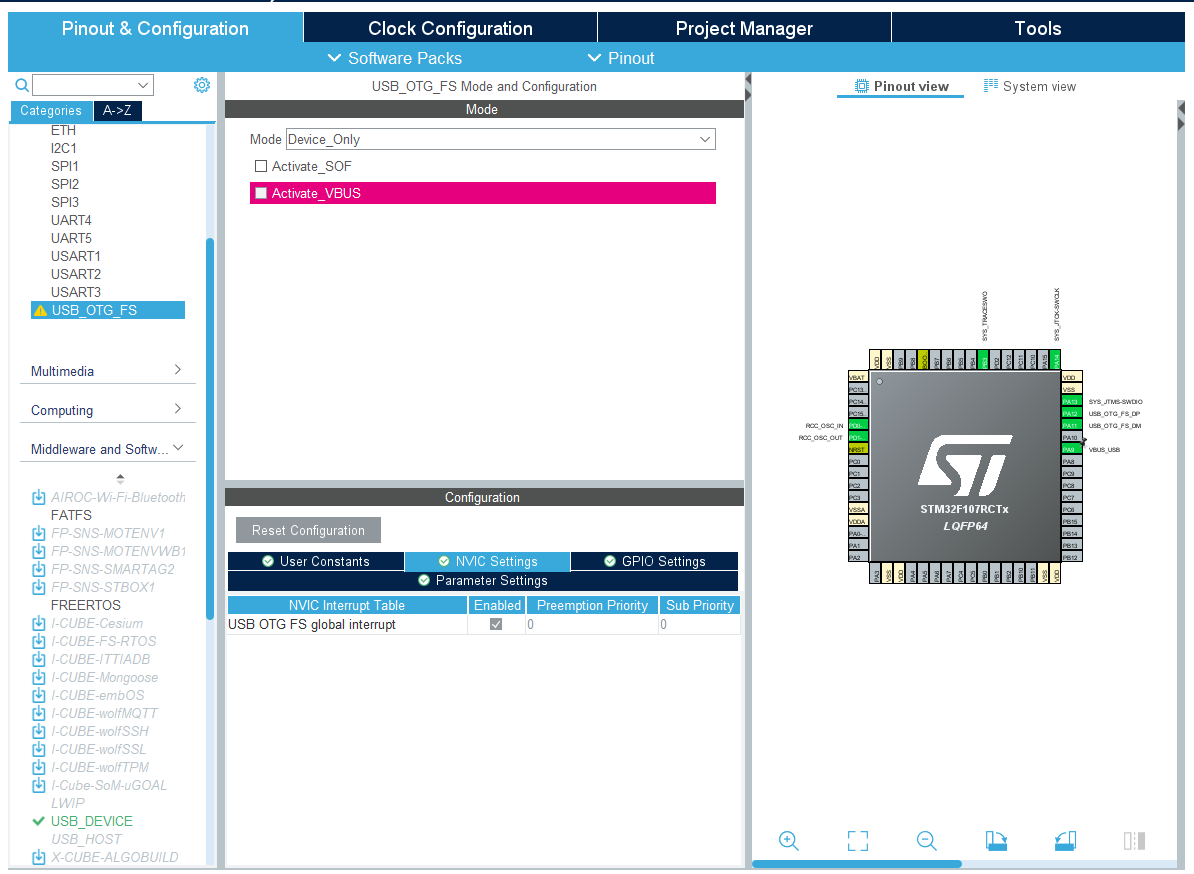Expand the Multimedia category
This screenshot has width=1194, height=874.
pos(177,371)
